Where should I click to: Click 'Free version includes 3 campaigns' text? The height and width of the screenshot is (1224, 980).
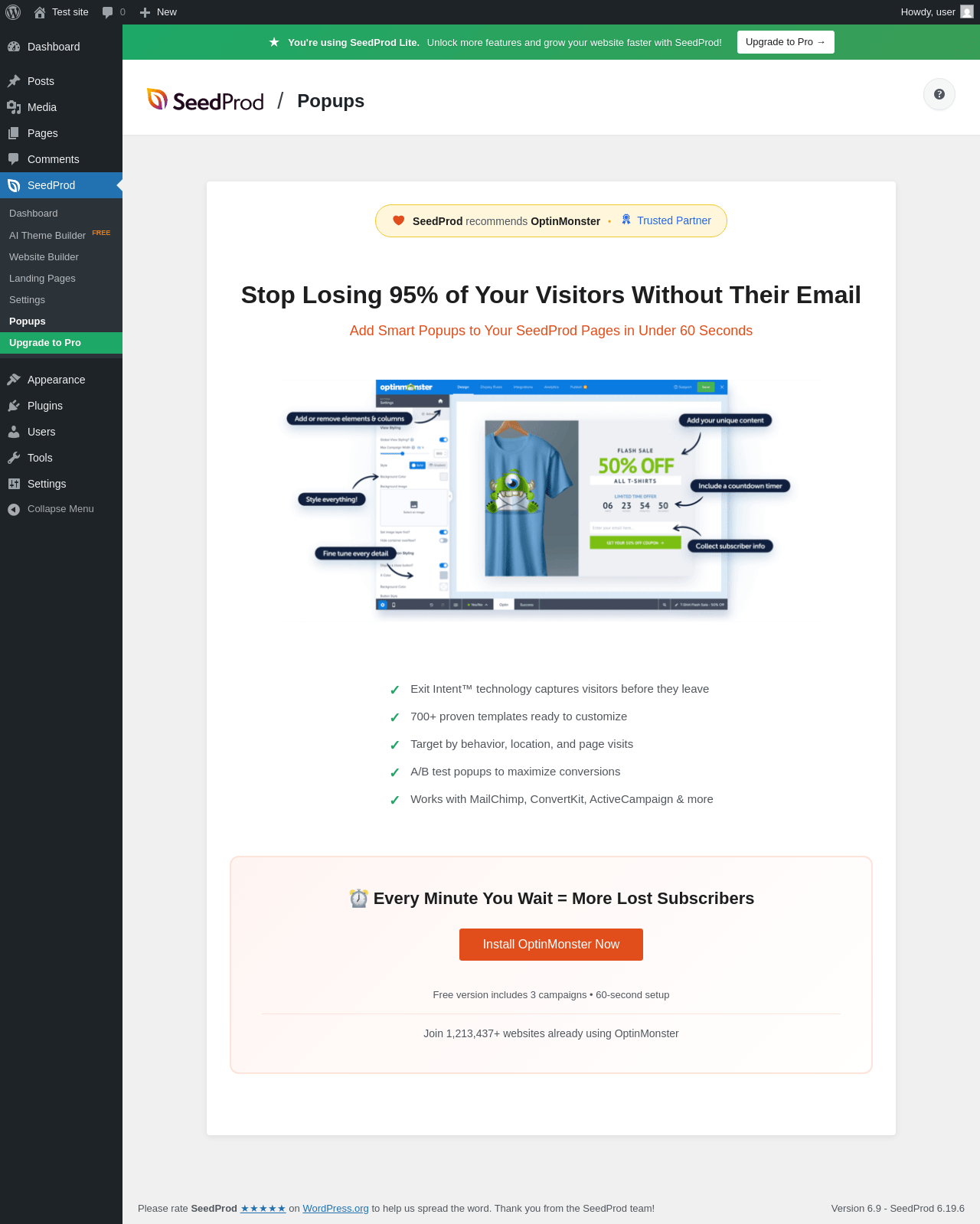point(551,995)
